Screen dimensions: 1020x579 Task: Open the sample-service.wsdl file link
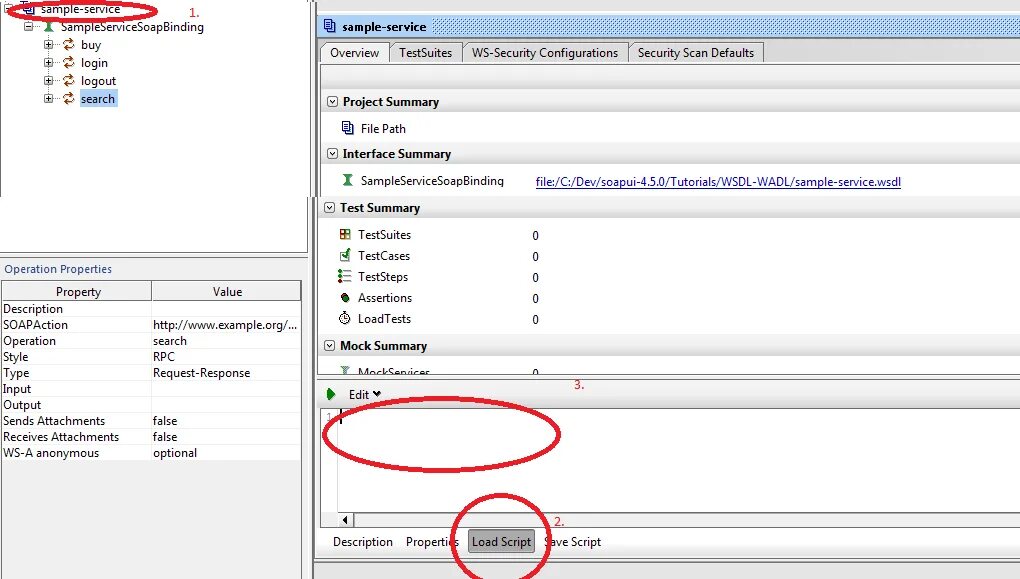[718, 182]
